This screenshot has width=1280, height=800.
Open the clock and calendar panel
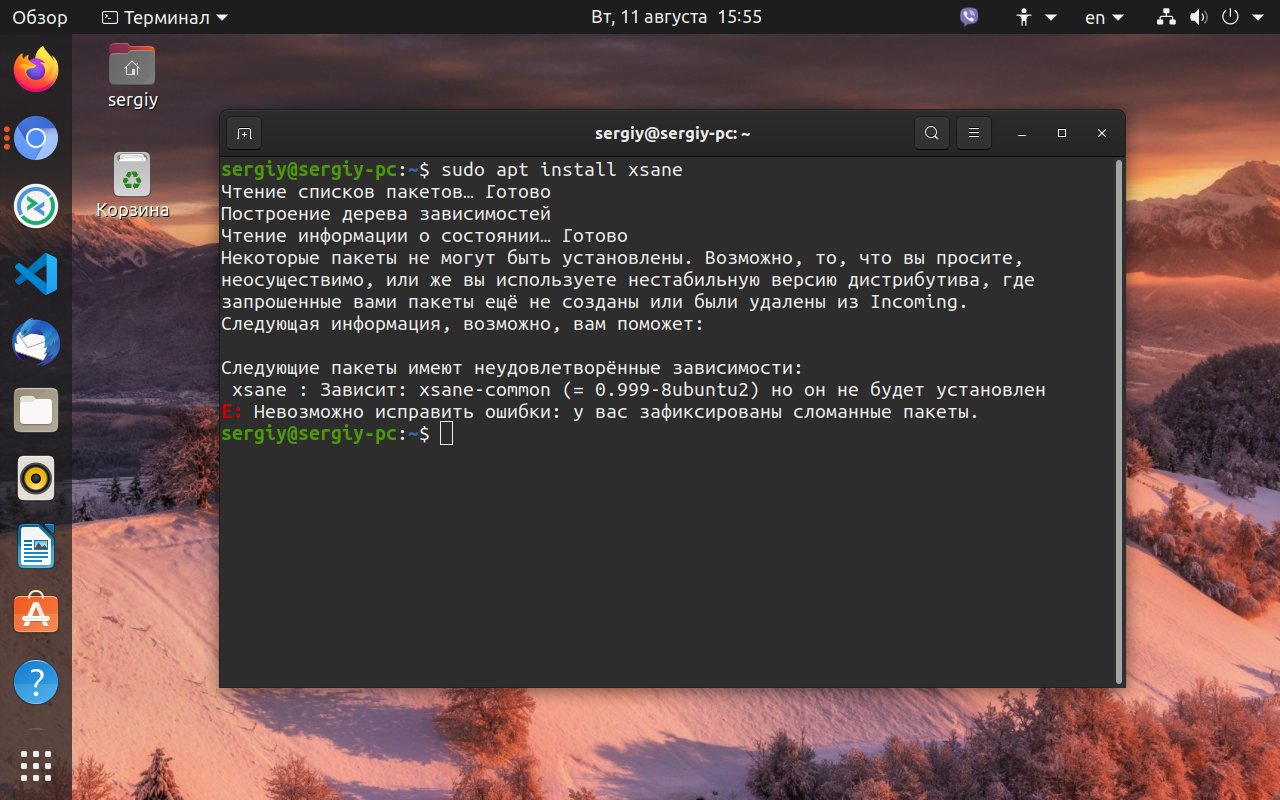pos(676,17)
